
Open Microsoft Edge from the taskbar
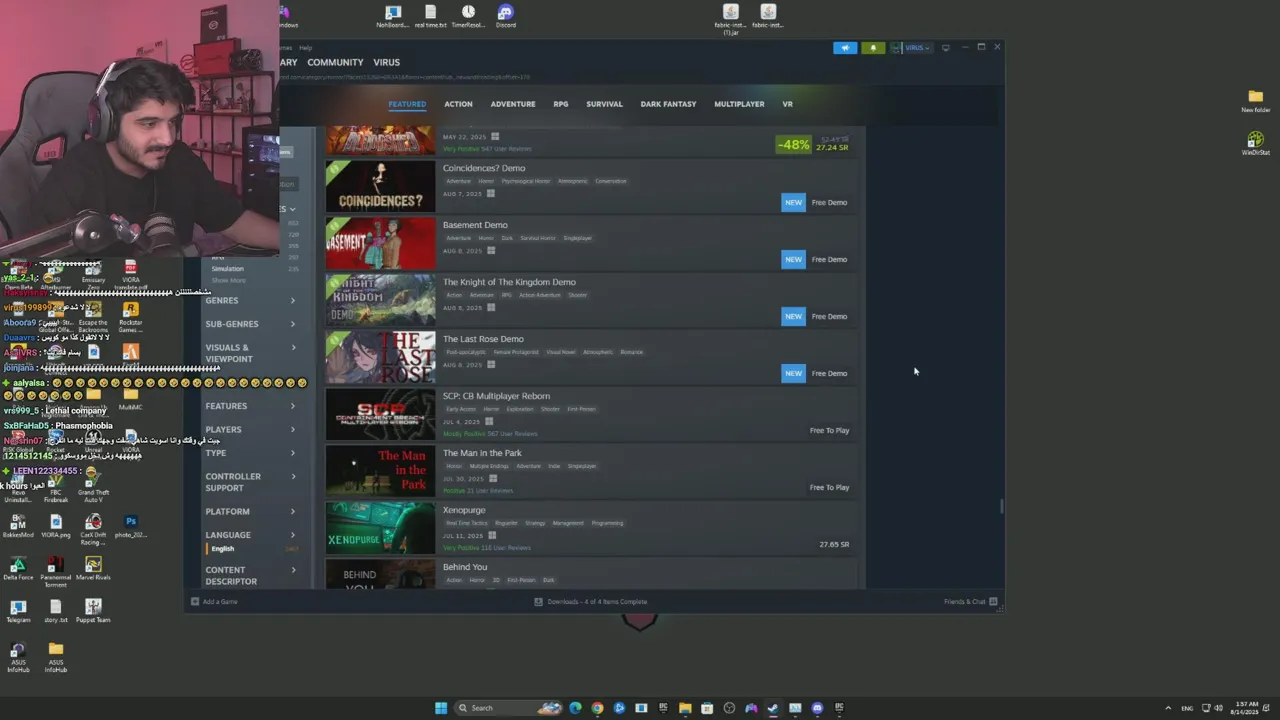tap(575, 708)
